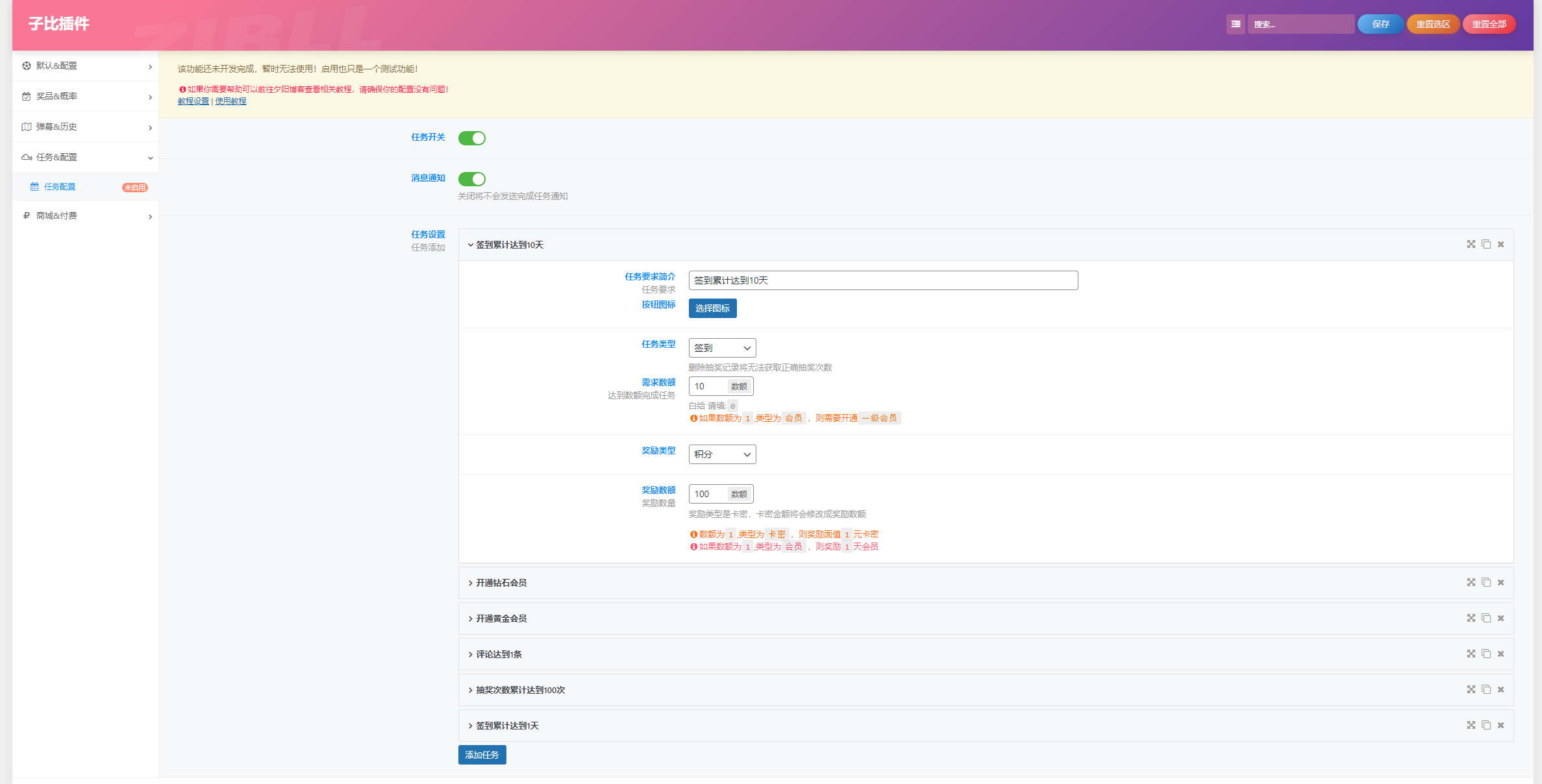Open the 奖励类型 dropdown showing 积分

click(x=721, y=454)
